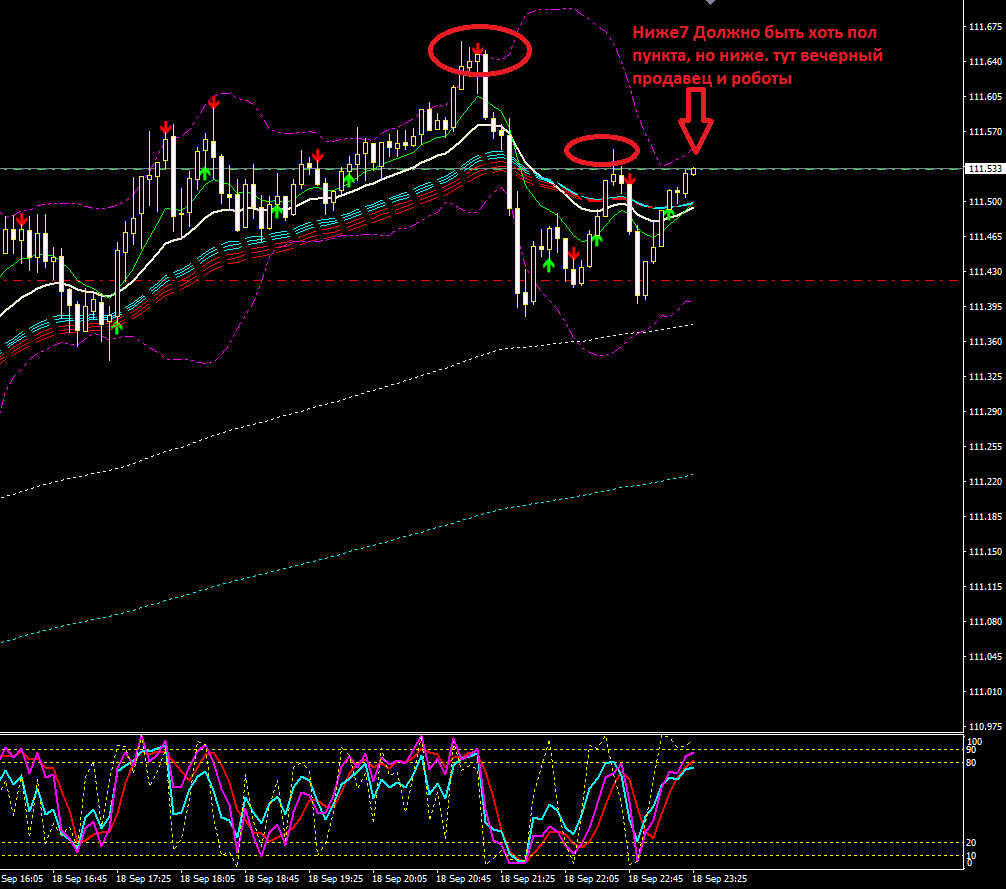Click the 111.220 price scale label

[985, 482]
